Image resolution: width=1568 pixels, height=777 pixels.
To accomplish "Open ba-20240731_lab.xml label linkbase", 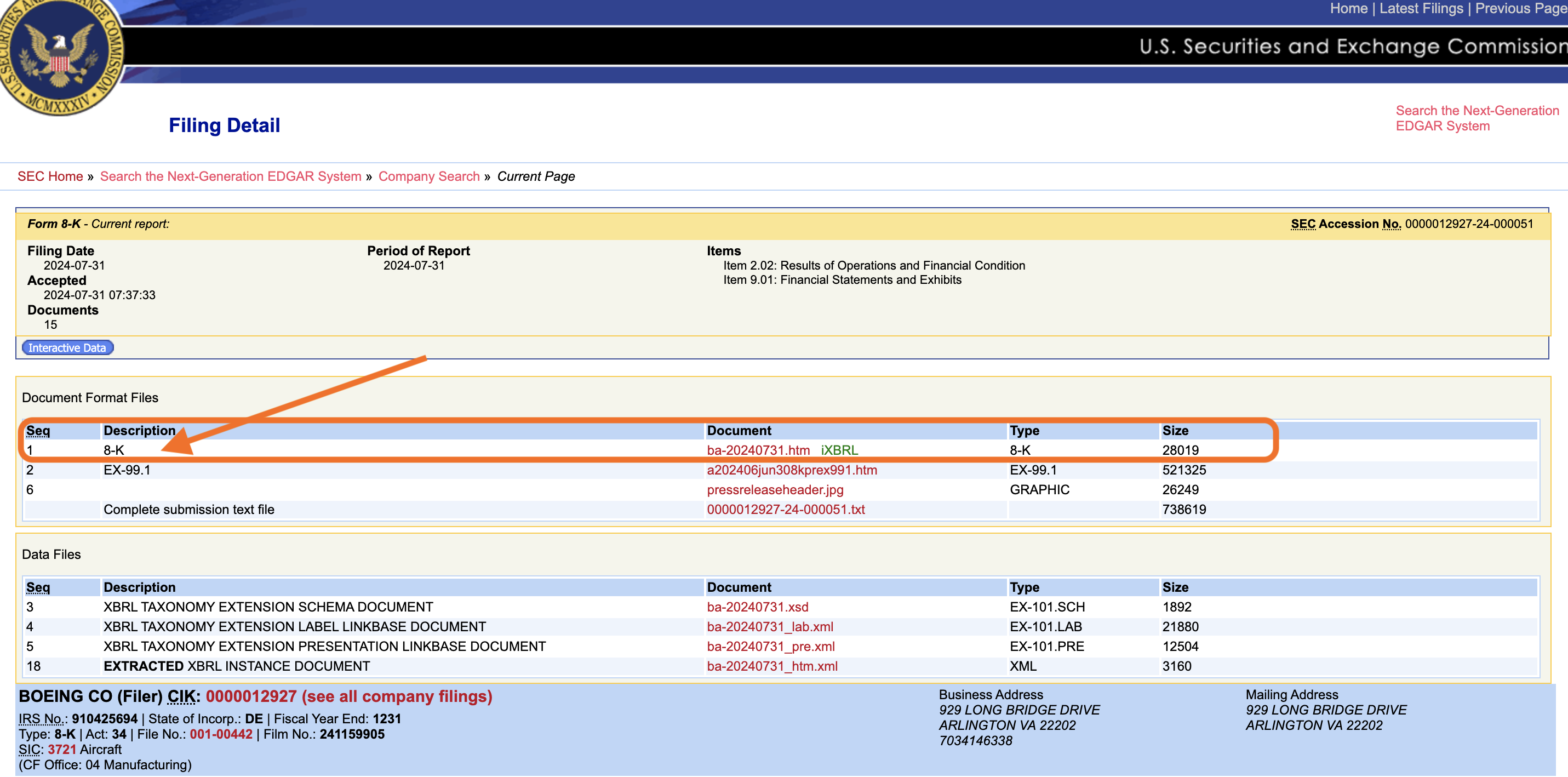I will click(770, 627).
